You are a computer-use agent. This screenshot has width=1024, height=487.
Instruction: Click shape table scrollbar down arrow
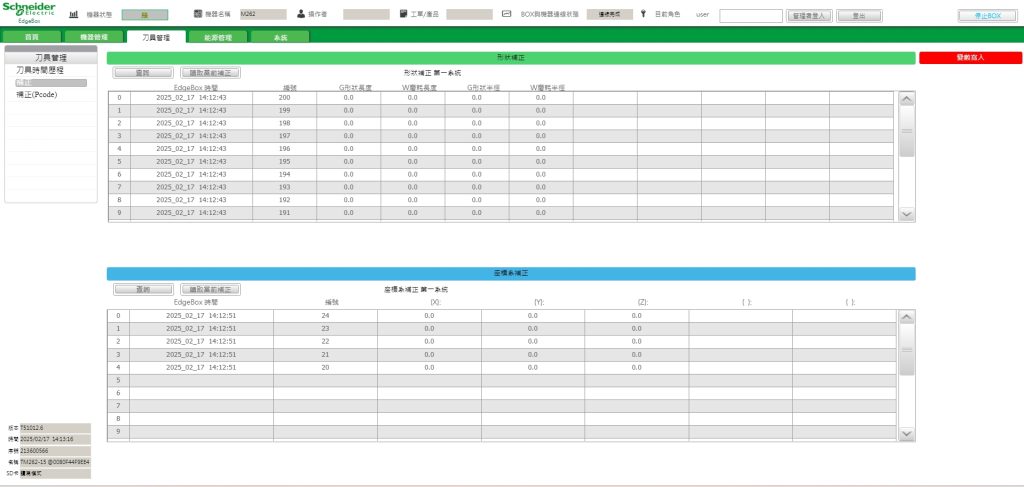click(906, 213)
